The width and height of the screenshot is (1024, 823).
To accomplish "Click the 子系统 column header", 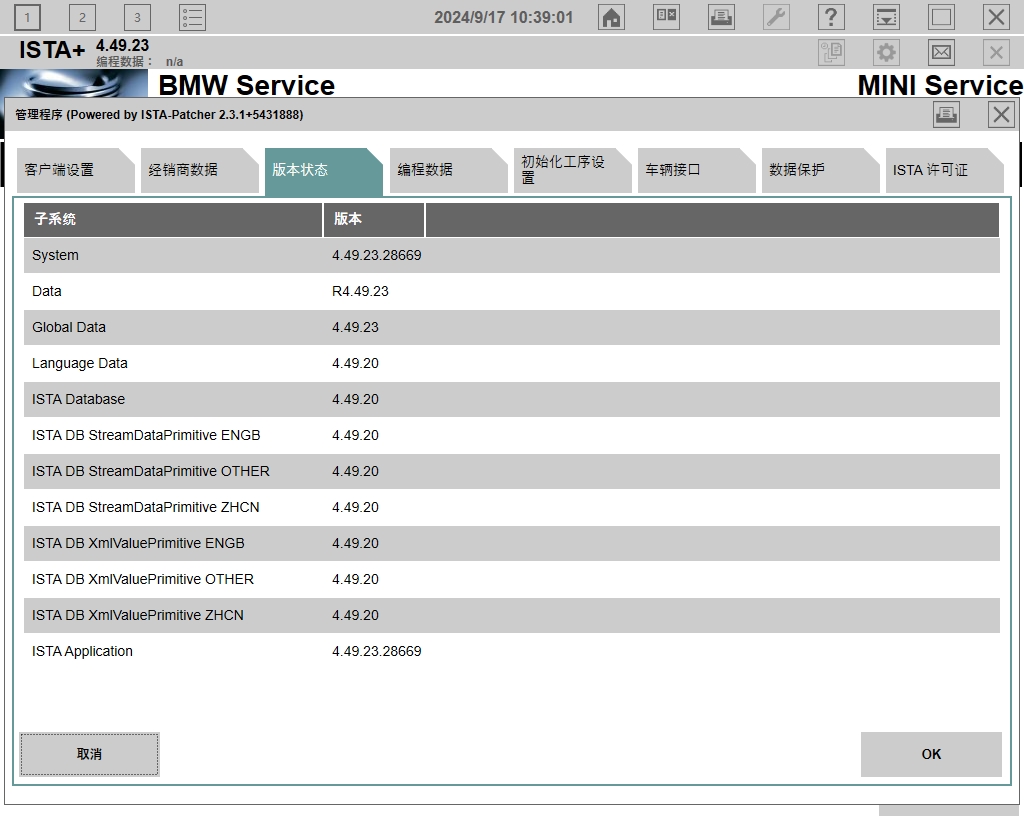I will click(x=173, y=219).
